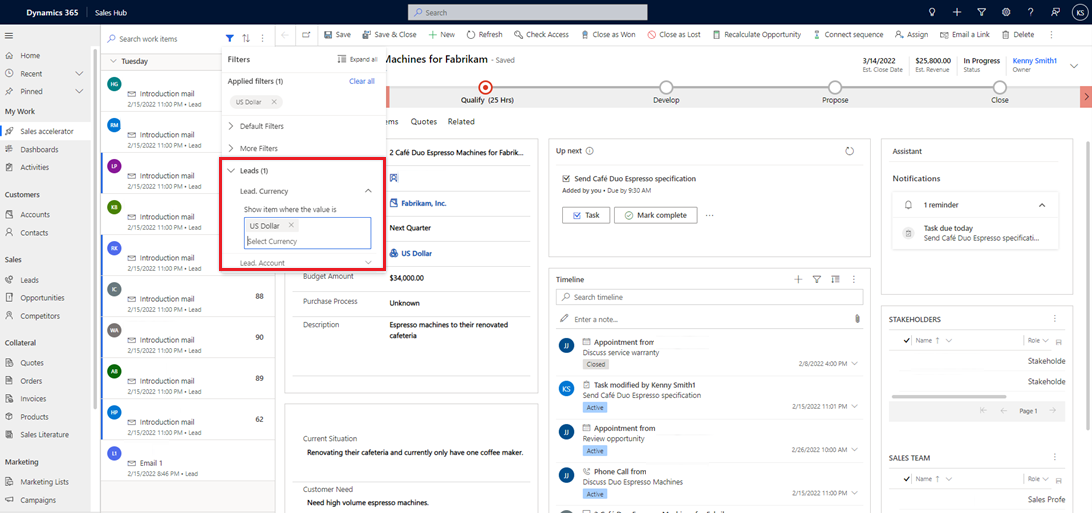The width and height of the screenshot is (1092, 513).
Task: Open Fabrikam, Inc. account link
Action: pos(424,203)
